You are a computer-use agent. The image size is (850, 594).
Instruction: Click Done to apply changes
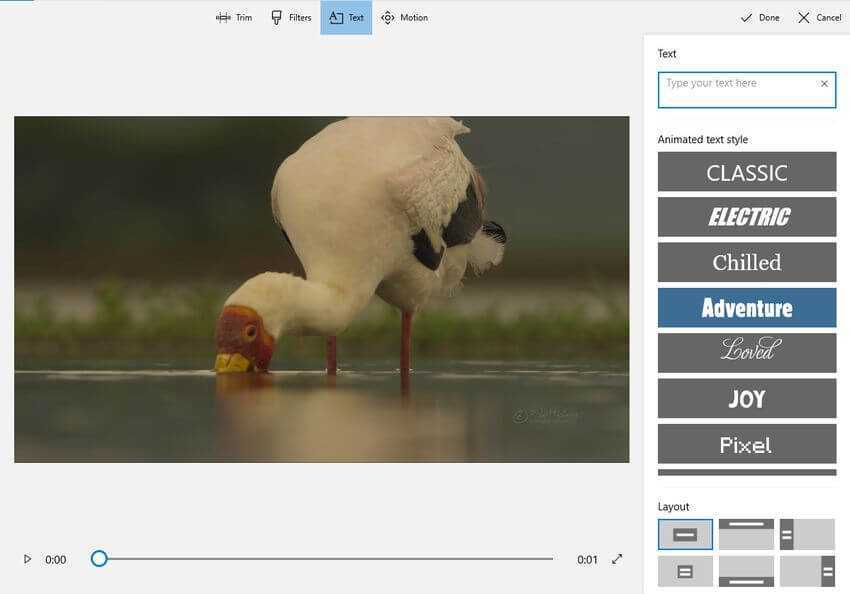tap(760, 17)
